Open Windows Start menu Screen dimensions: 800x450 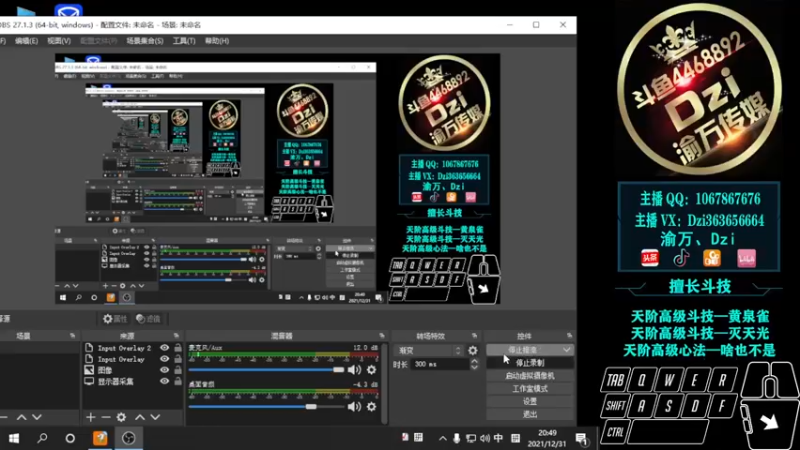(14, 438)
